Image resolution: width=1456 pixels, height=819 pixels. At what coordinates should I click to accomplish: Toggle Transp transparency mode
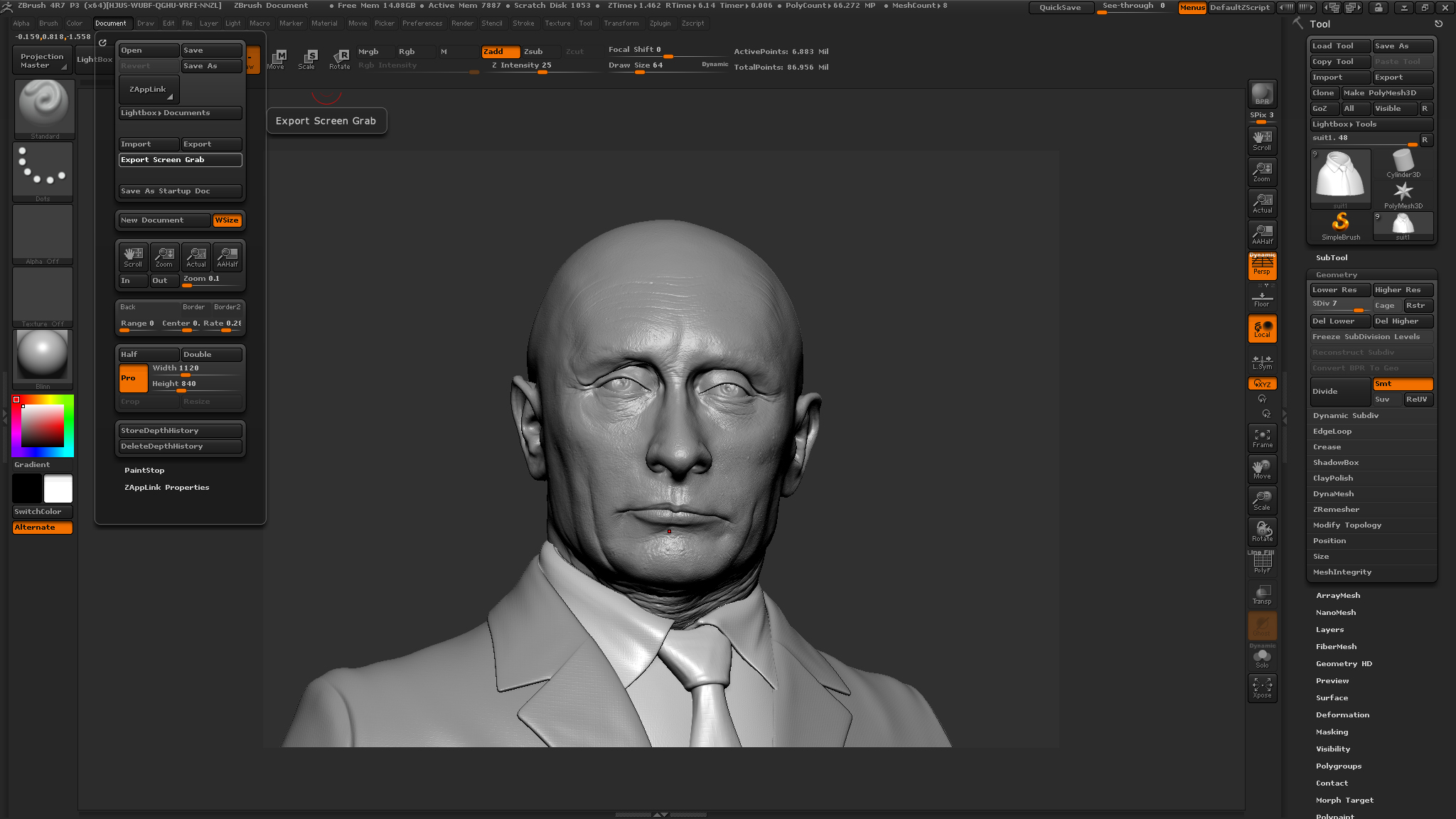pos(1262,595)
